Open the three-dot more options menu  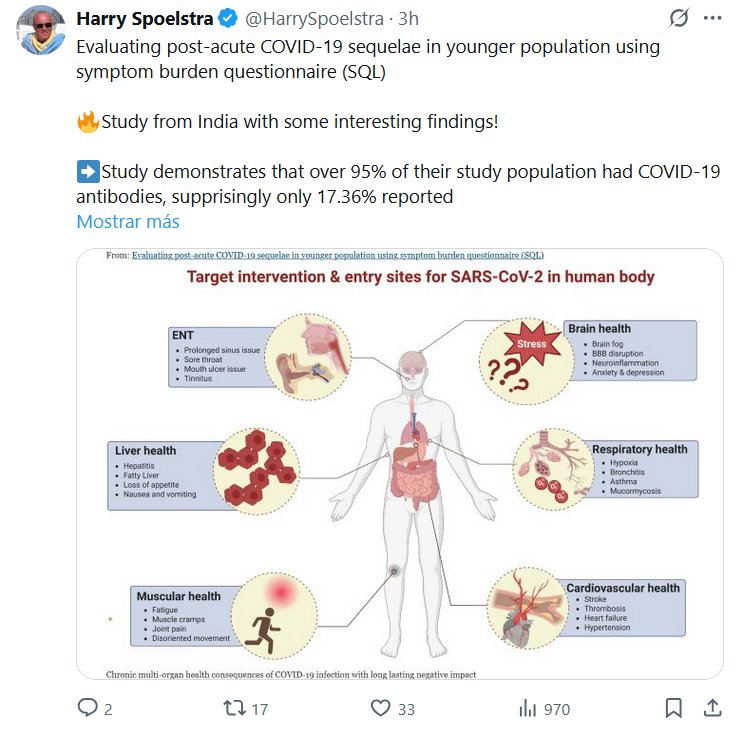tap(713, 19)
